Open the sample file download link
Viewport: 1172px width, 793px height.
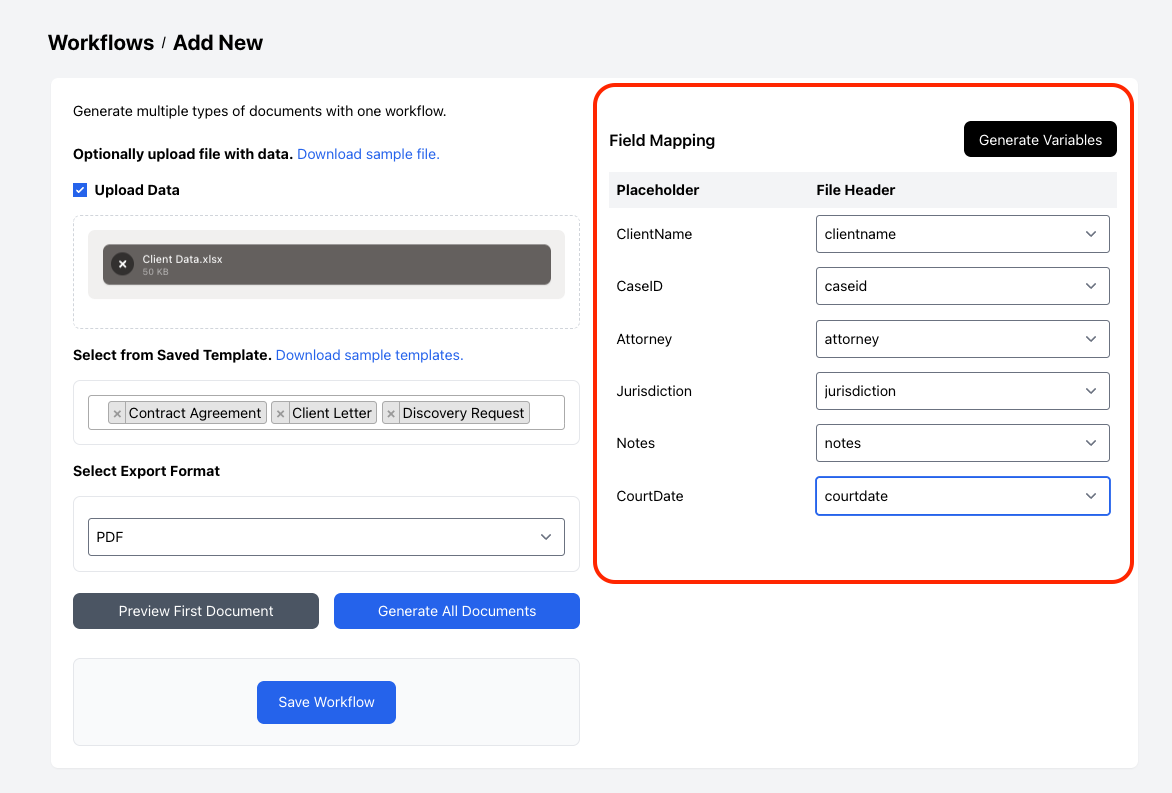(x=367, y=153)
